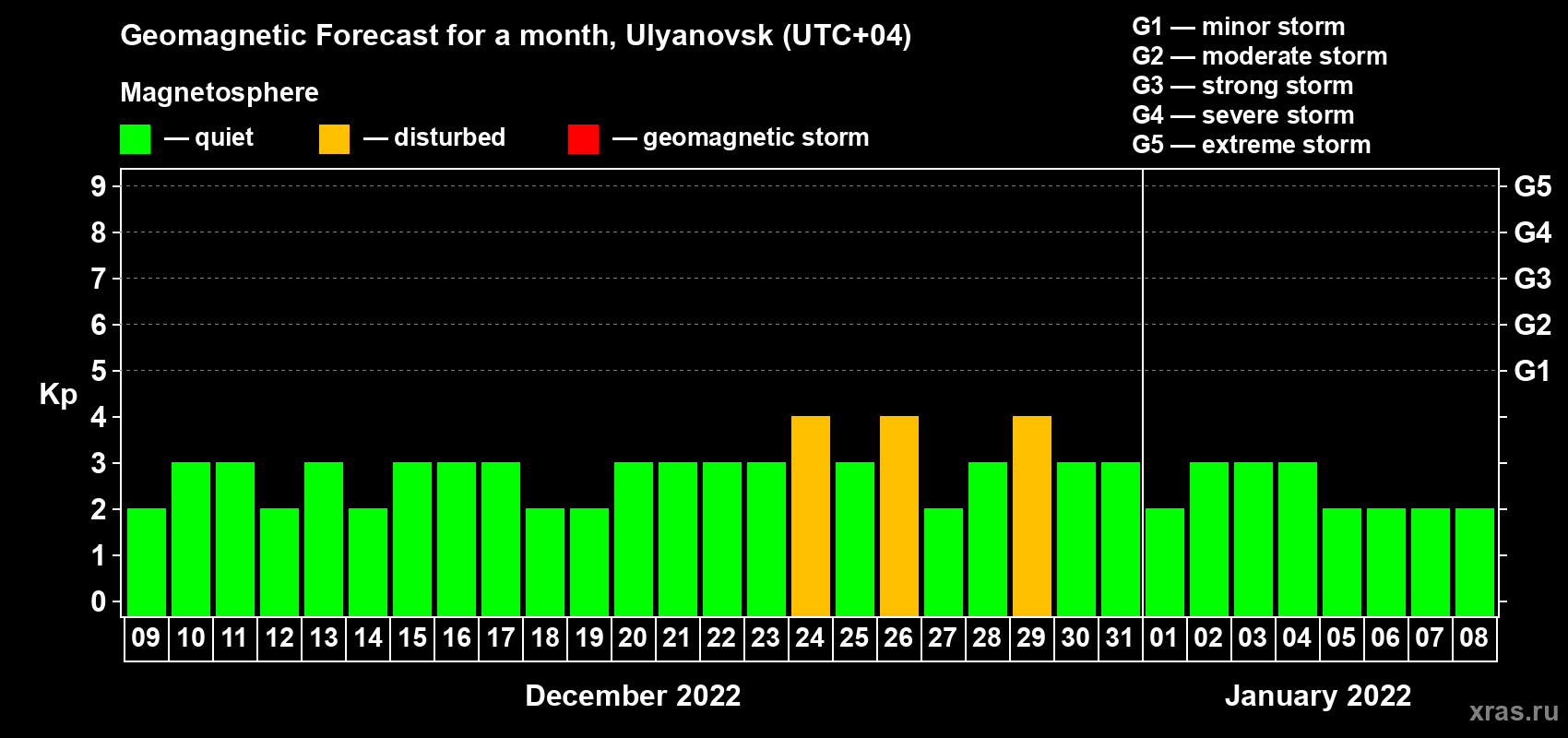Click date label 24 on axis

click(x=810, y=638)
